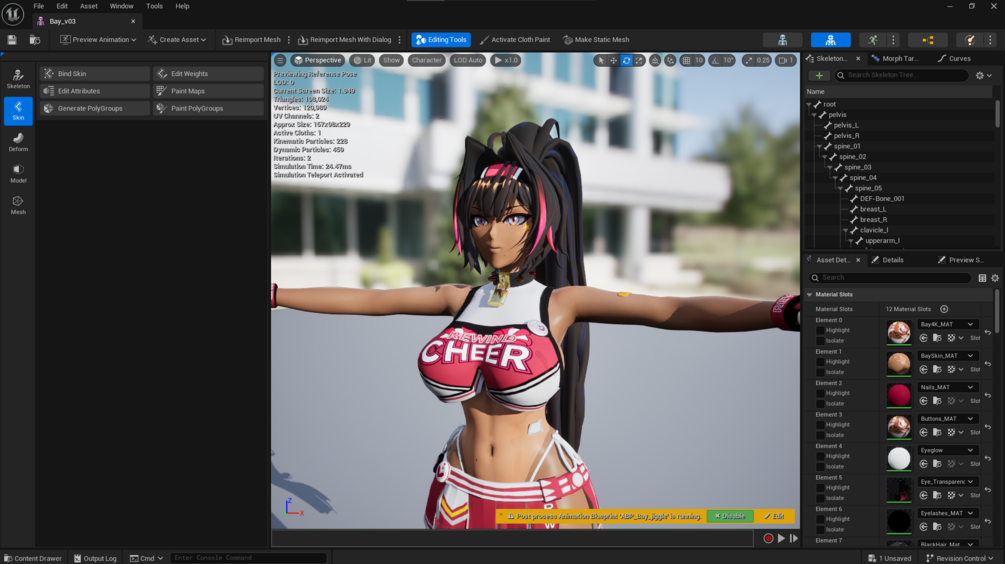
Task: Click the Enter Console Command field
Action: coord(248,558)
